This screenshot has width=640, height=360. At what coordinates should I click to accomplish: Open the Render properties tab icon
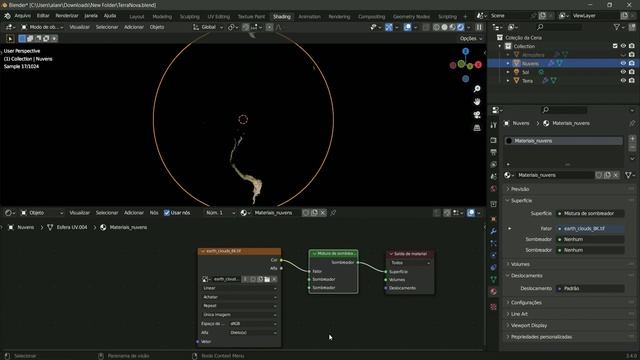(x=493, y=140)
